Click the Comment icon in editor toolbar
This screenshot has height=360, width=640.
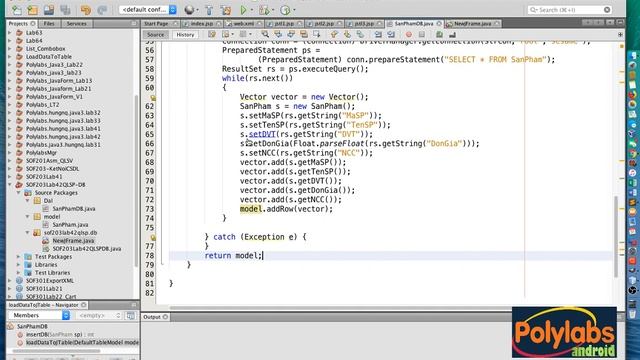tap(439, 35)
